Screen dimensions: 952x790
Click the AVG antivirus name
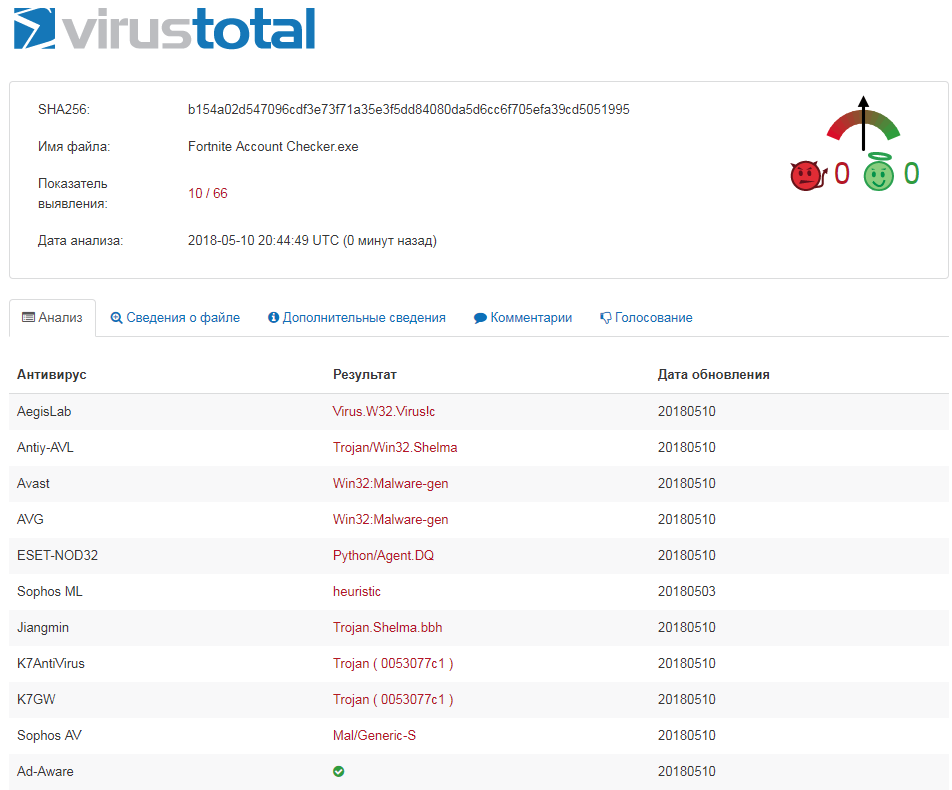[x=30, y=519]
